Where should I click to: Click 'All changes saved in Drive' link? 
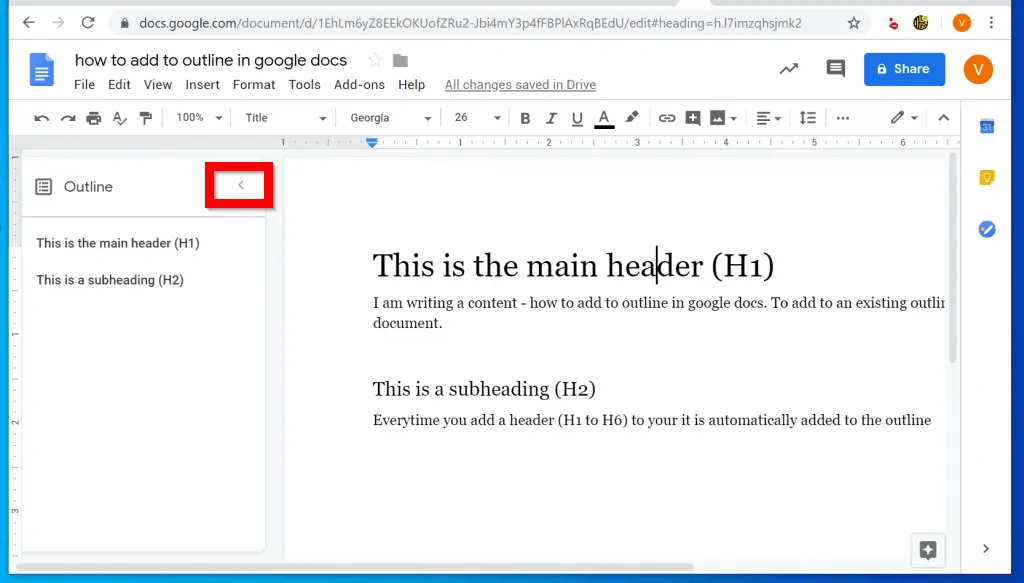point(520,85)
